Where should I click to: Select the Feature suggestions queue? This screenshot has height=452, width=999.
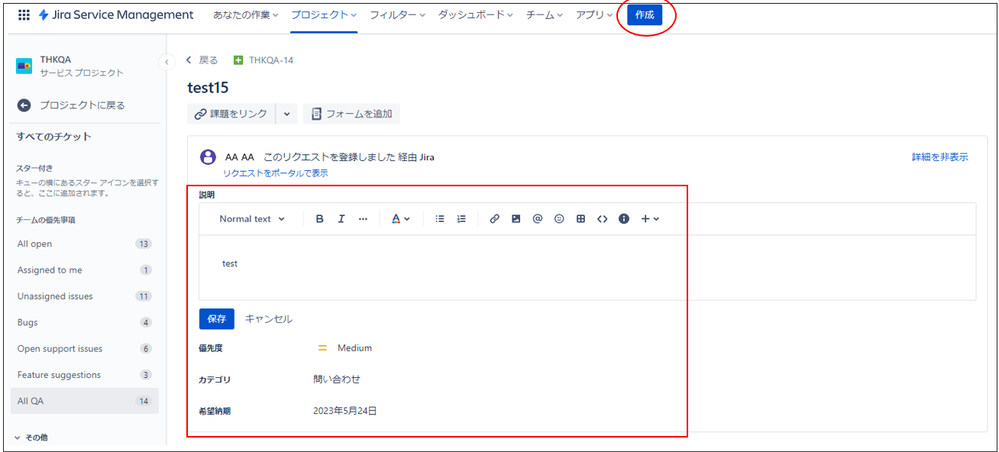click(x=85, y=375)
